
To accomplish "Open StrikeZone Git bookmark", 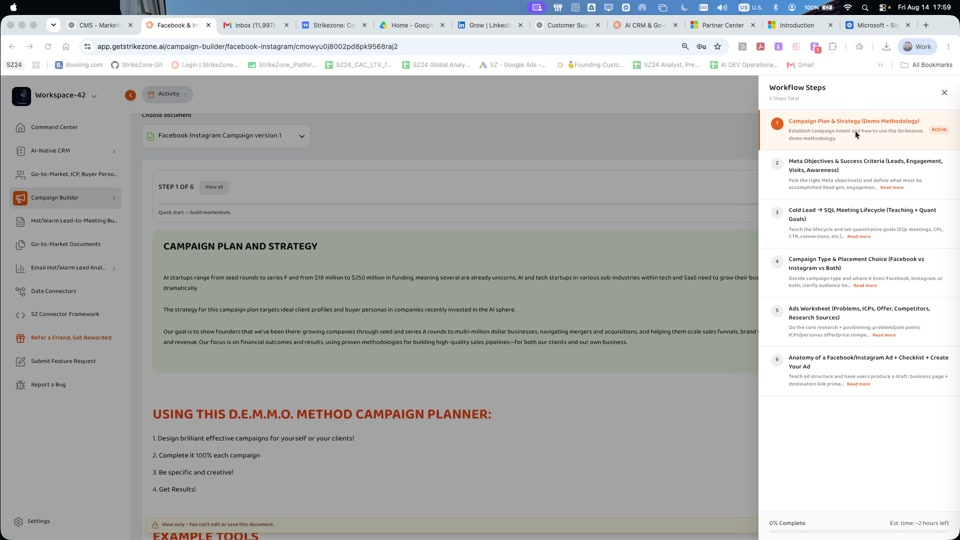I will coord(137,65).
